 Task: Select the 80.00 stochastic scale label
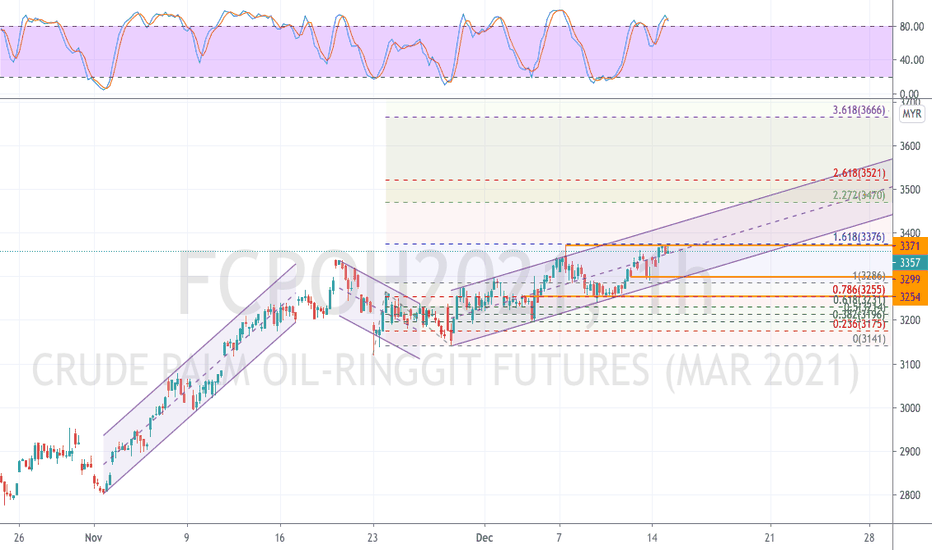point(912,27)
